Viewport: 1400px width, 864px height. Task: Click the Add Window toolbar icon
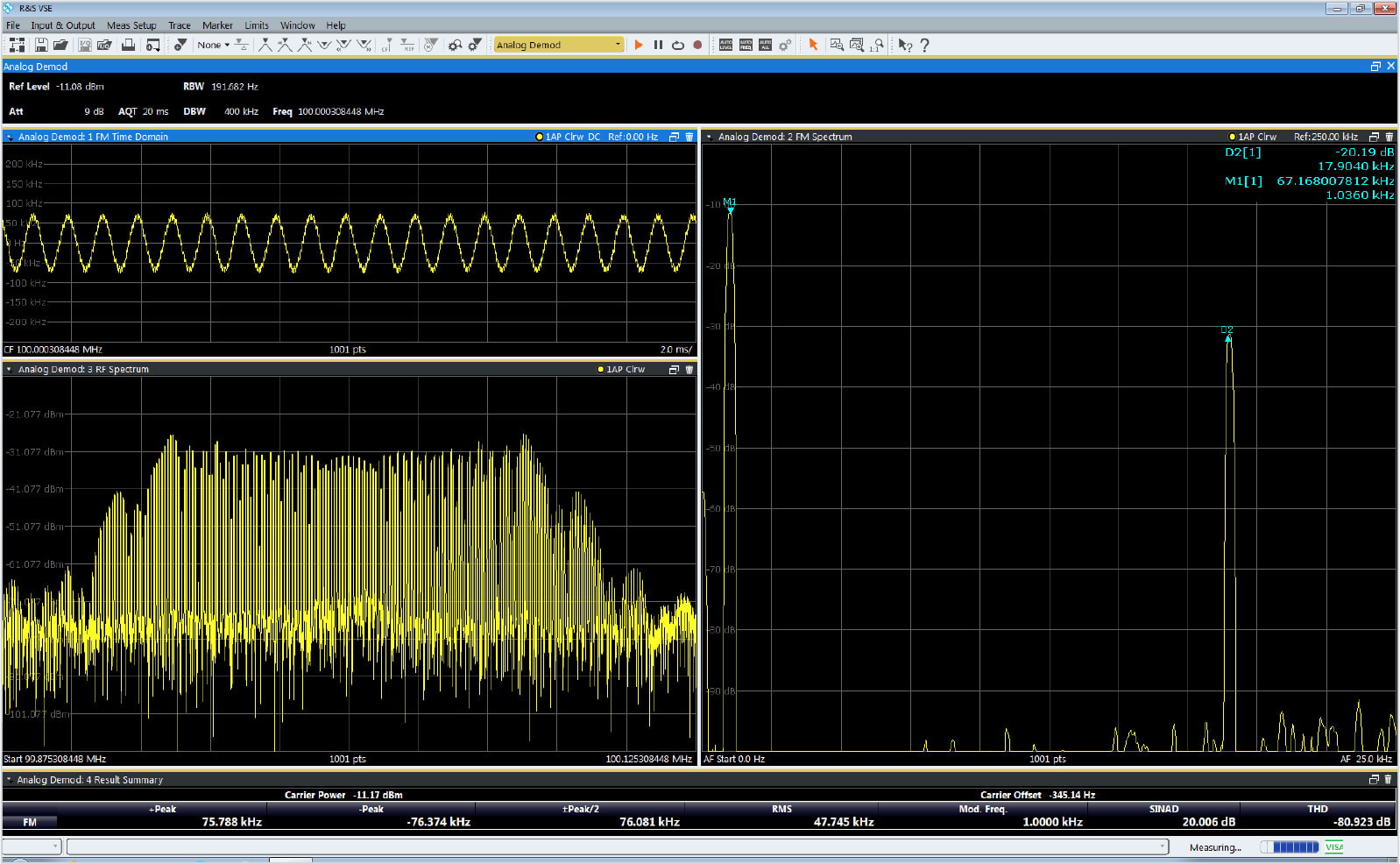click(153, 45)
